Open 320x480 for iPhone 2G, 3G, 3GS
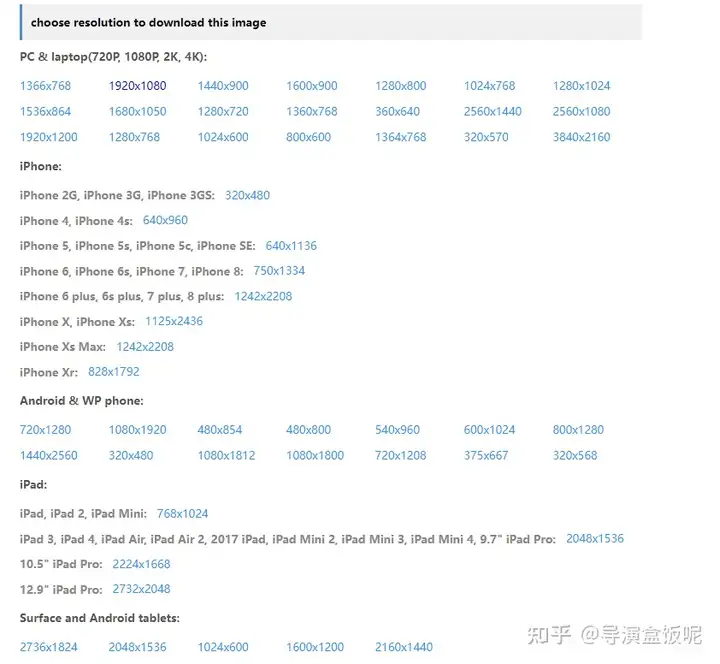 pyautogui.click(x=247, y=196)
